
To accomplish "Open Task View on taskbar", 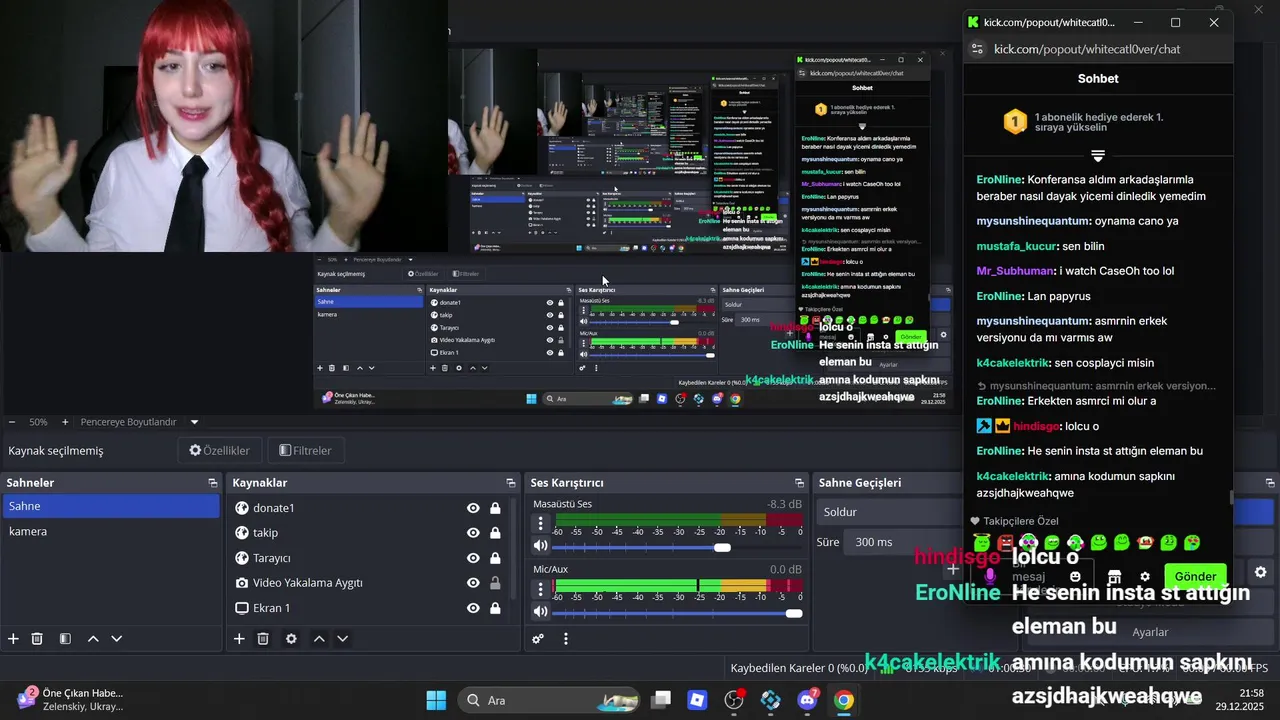I will click(661, 700).
